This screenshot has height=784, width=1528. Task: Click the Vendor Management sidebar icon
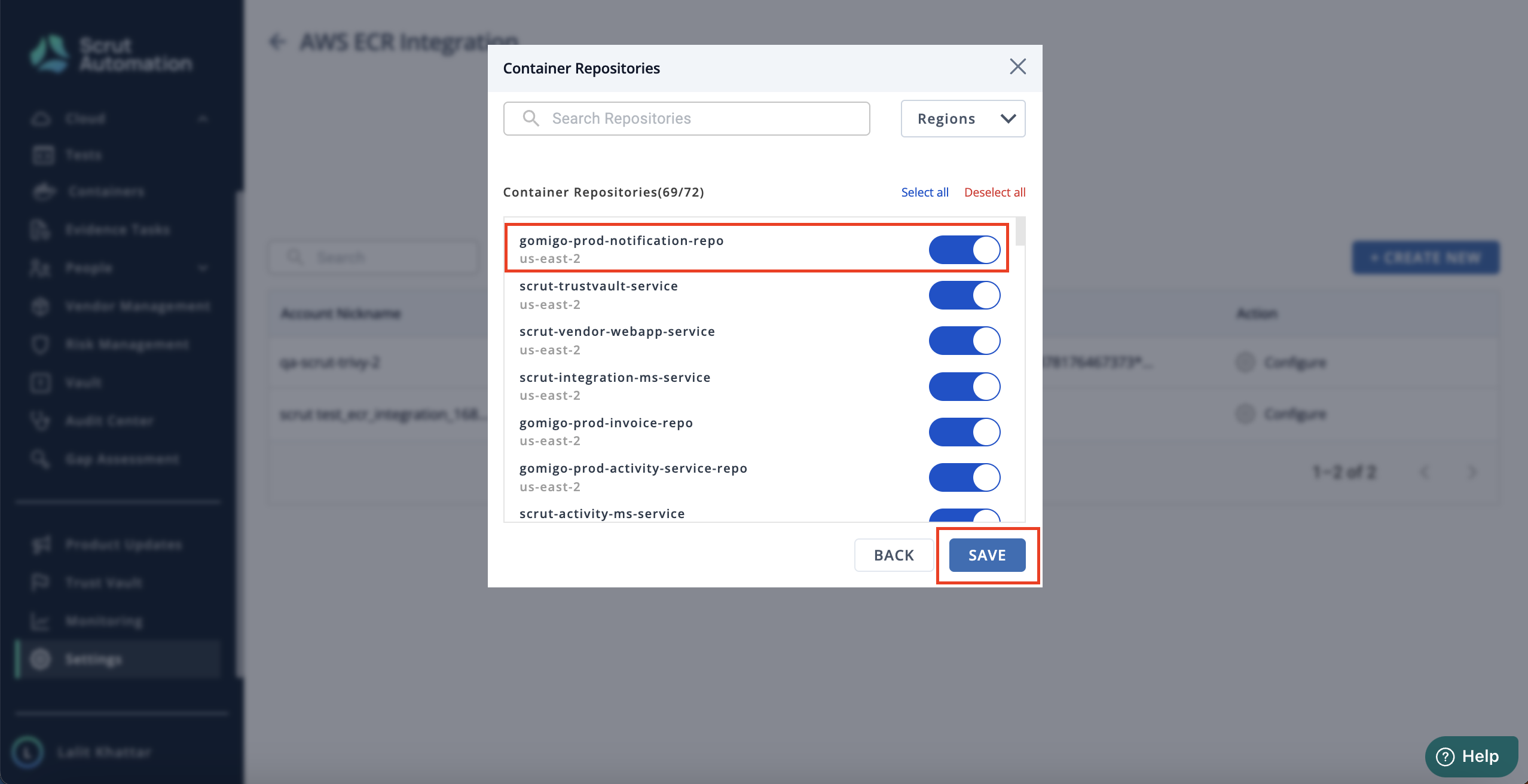tap(41, 307)
